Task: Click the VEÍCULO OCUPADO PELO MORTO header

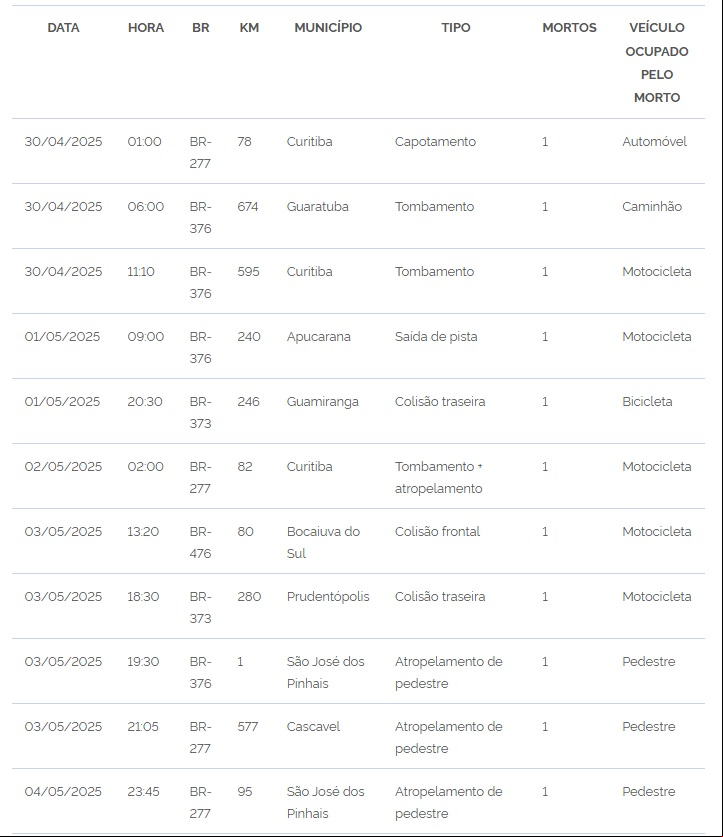Action: 657,62
